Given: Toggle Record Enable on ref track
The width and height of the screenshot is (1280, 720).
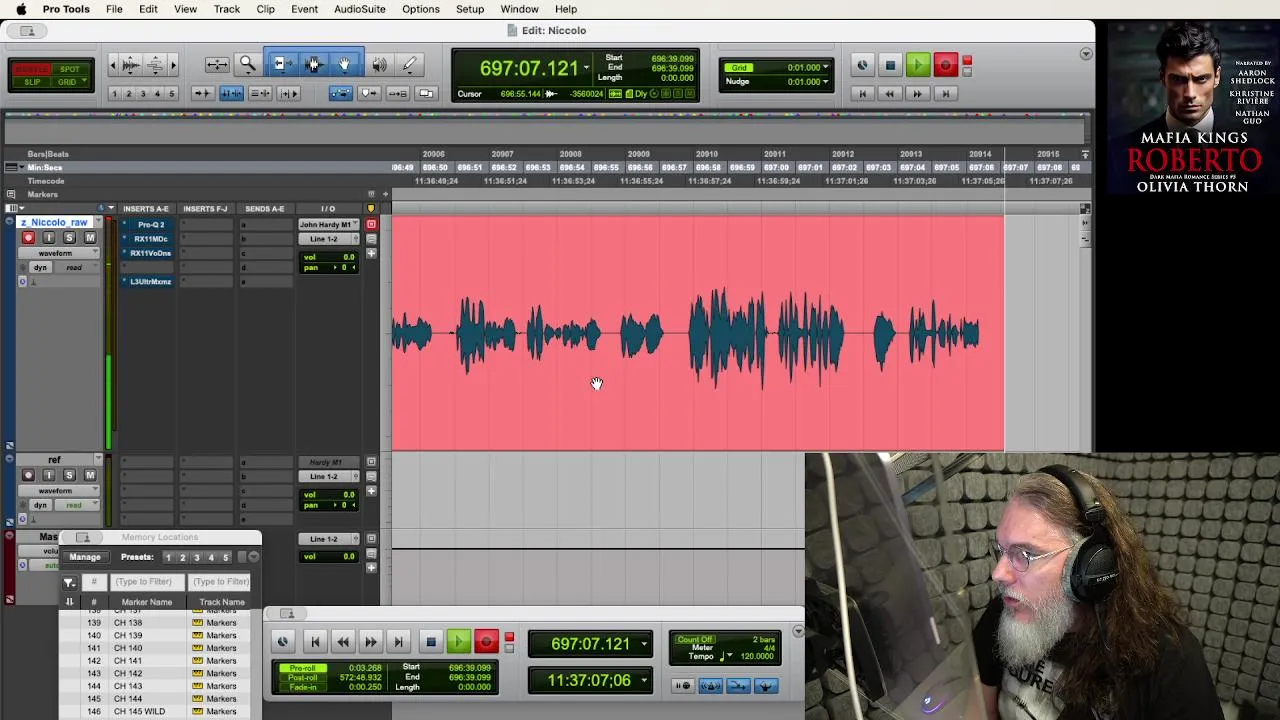Looking at the screenshot, I should pos(28,475).
